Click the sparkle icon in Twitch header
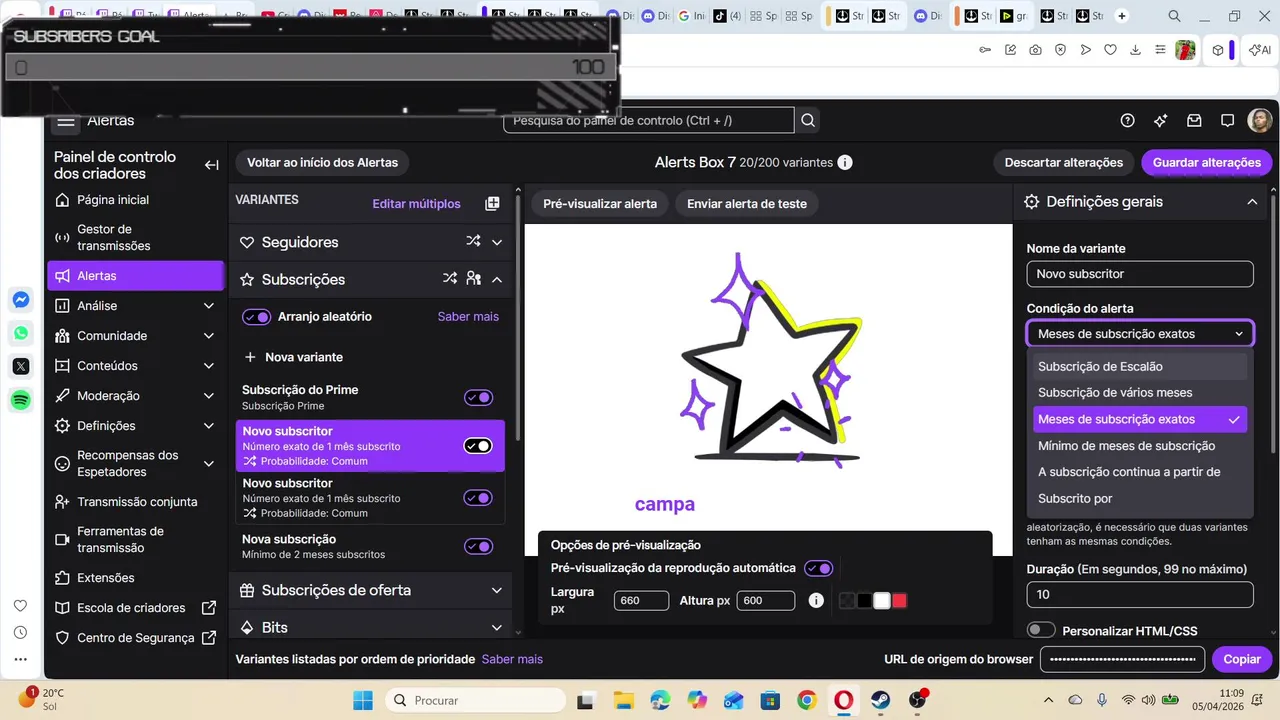Viewport: 1280px width, 720px height. (x=1160, y=120)
